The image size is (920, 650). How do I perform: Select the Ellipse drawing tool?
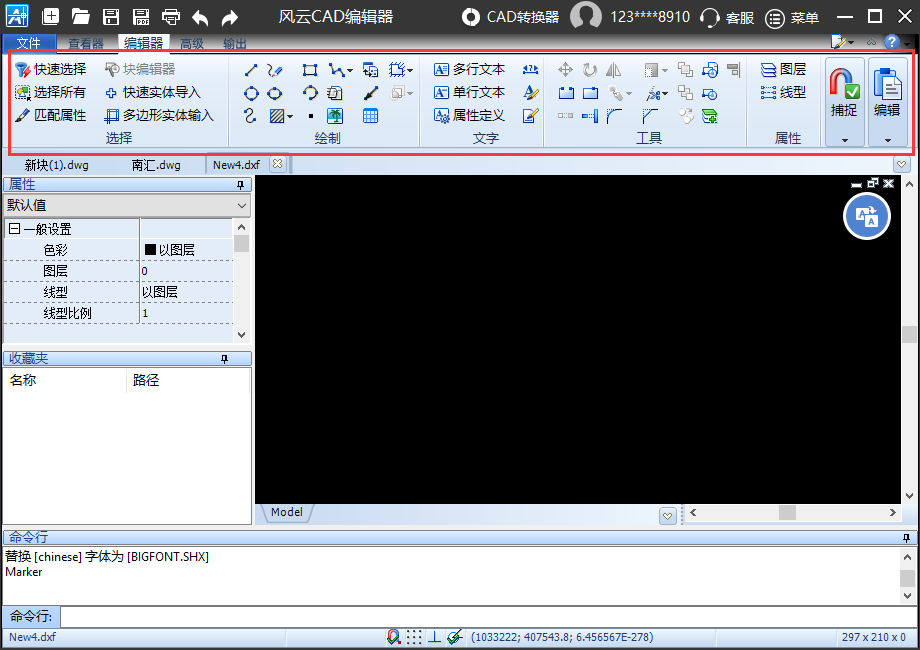[x=275, y=93]
